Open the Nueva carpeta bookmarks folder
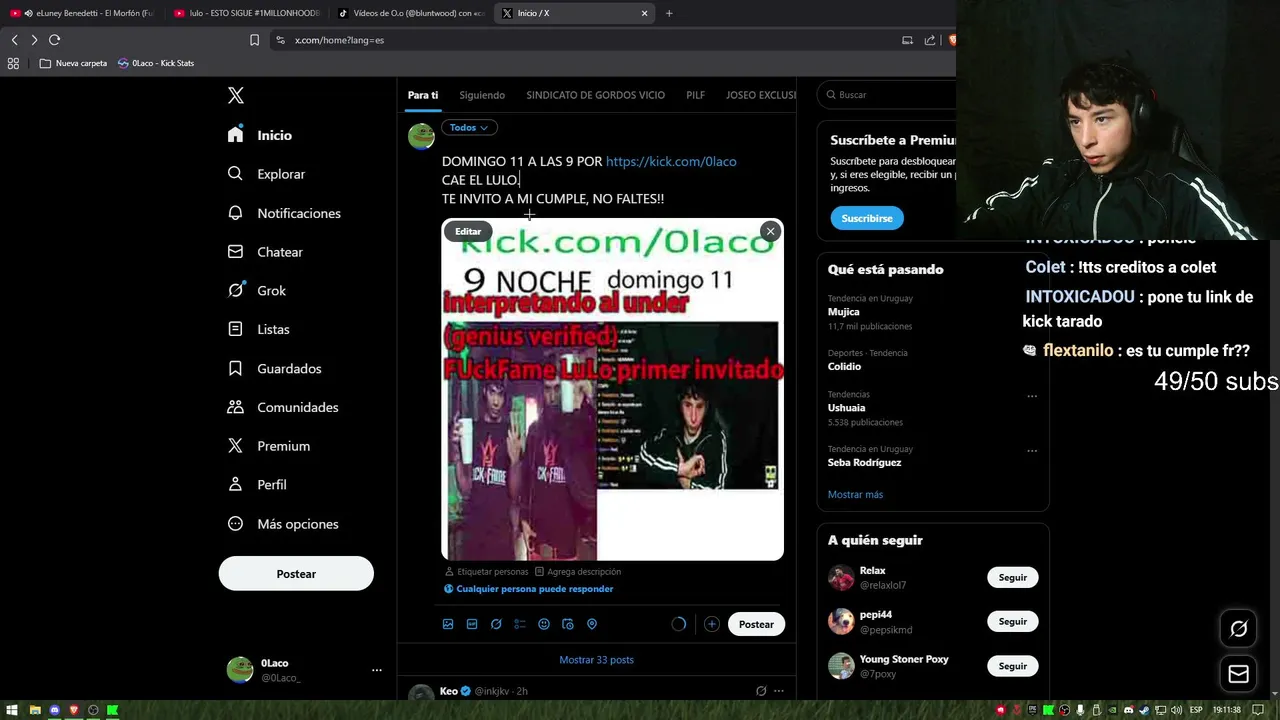Screen dimensions: 1280x720 [x=73, y=63]
